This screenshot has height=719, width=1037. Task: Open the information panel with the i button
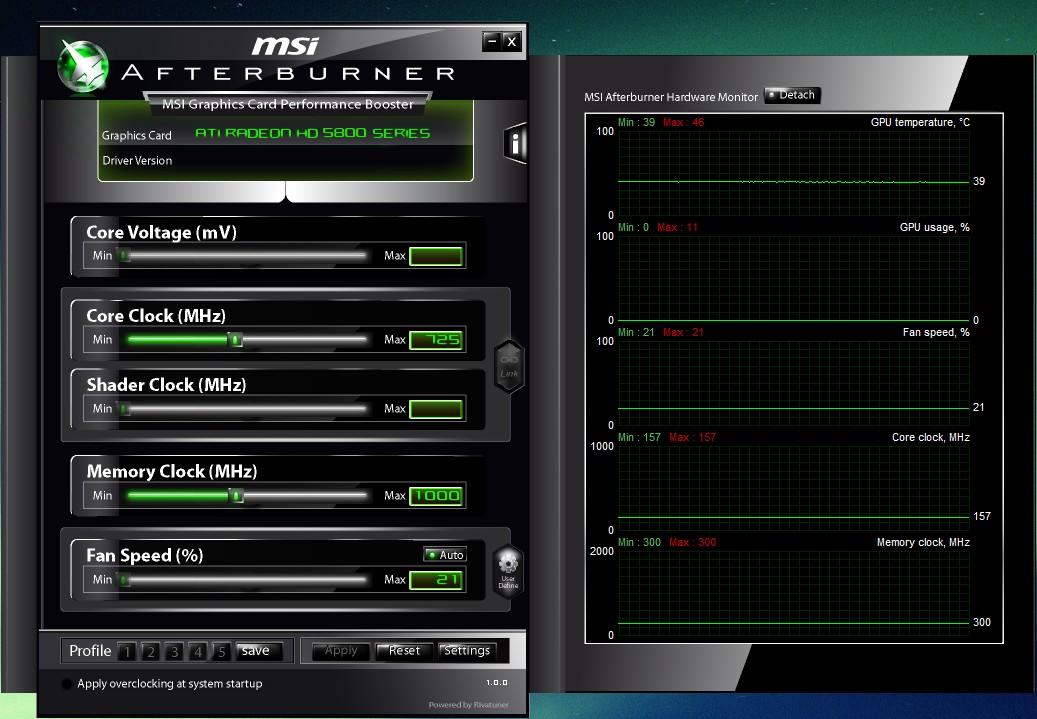(515, 142)
